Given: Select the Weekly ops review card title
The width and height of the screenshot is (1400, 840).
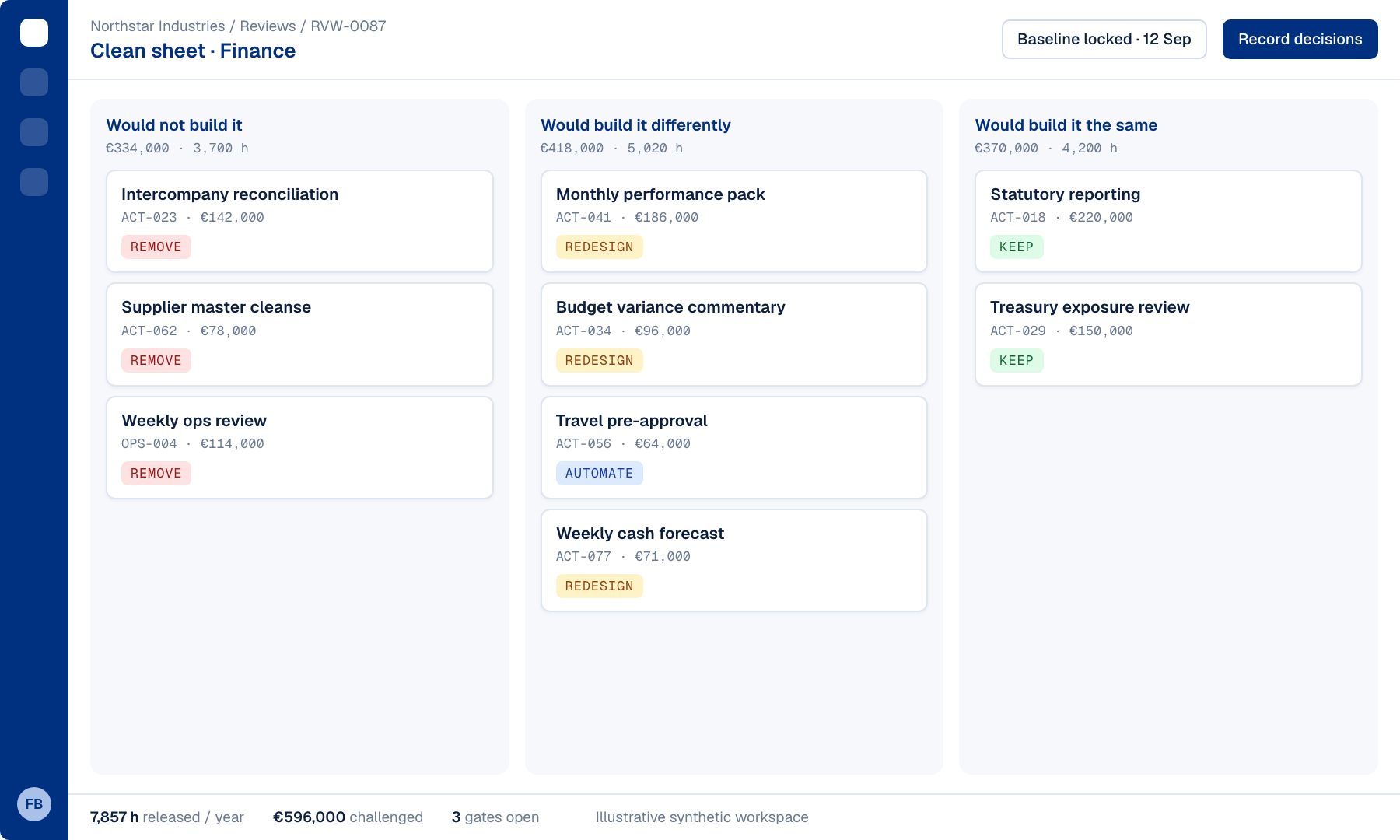Looking at the screenshot, I should point(194,421).
